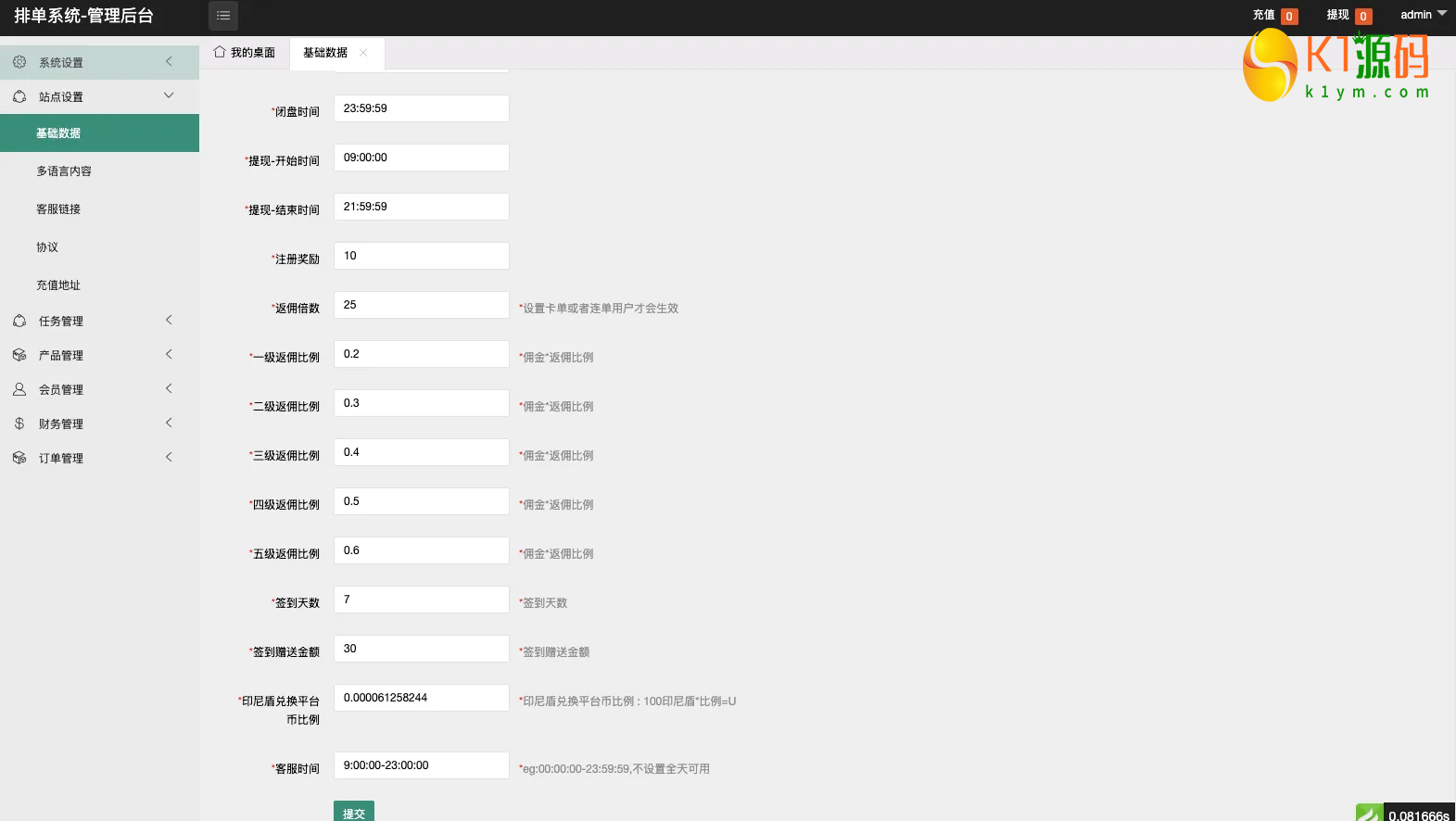Click the hint text 设置卡单或者连单用户才会生效

(599, 309)
